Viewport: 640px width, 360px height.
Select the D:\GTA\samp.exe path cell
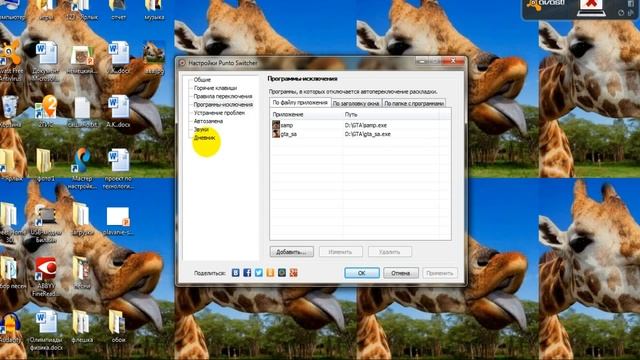(366, 125)
